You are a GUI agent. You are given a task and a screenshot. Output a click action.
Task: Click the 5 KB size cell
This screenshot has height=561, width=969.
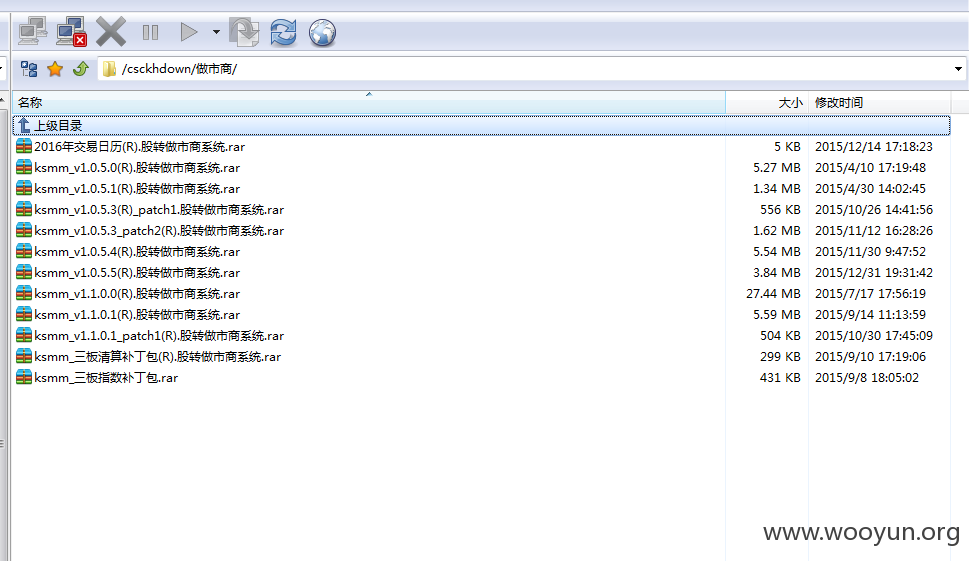tap(787, 147)
